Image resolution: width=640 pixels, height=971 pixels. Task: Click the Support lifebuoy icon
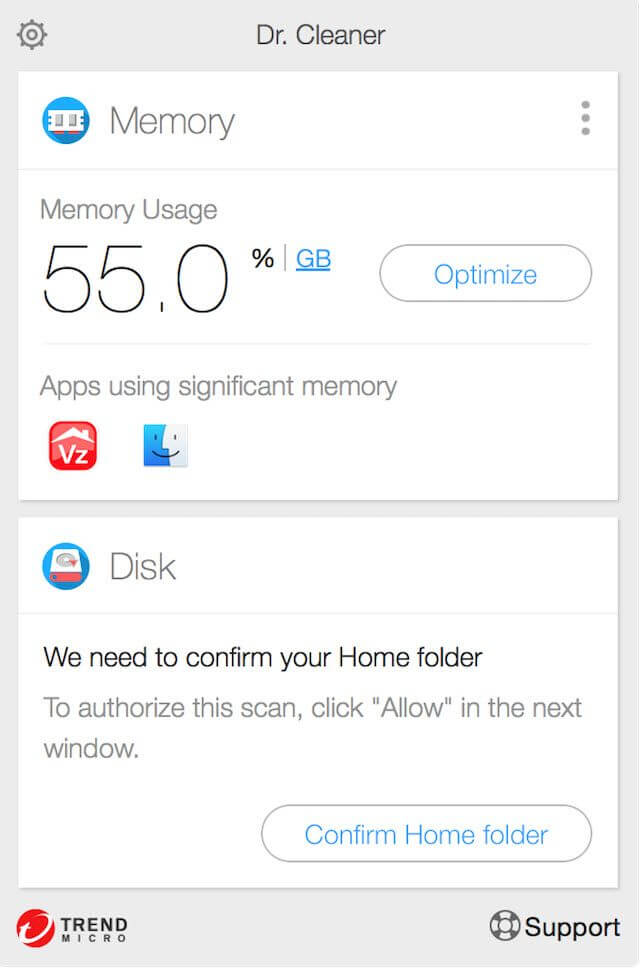click(x=504, y=926)
